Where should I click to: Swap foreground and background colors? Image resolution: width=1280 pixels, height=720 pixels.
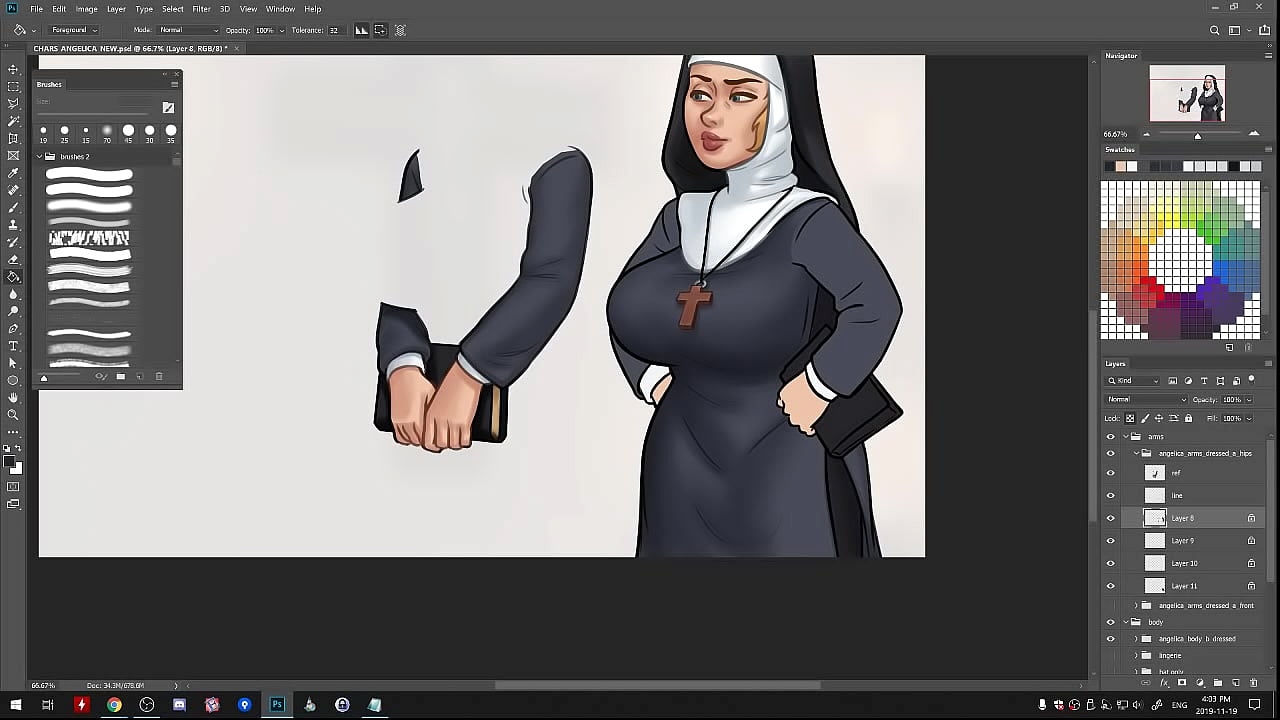(x=19, y=453)
